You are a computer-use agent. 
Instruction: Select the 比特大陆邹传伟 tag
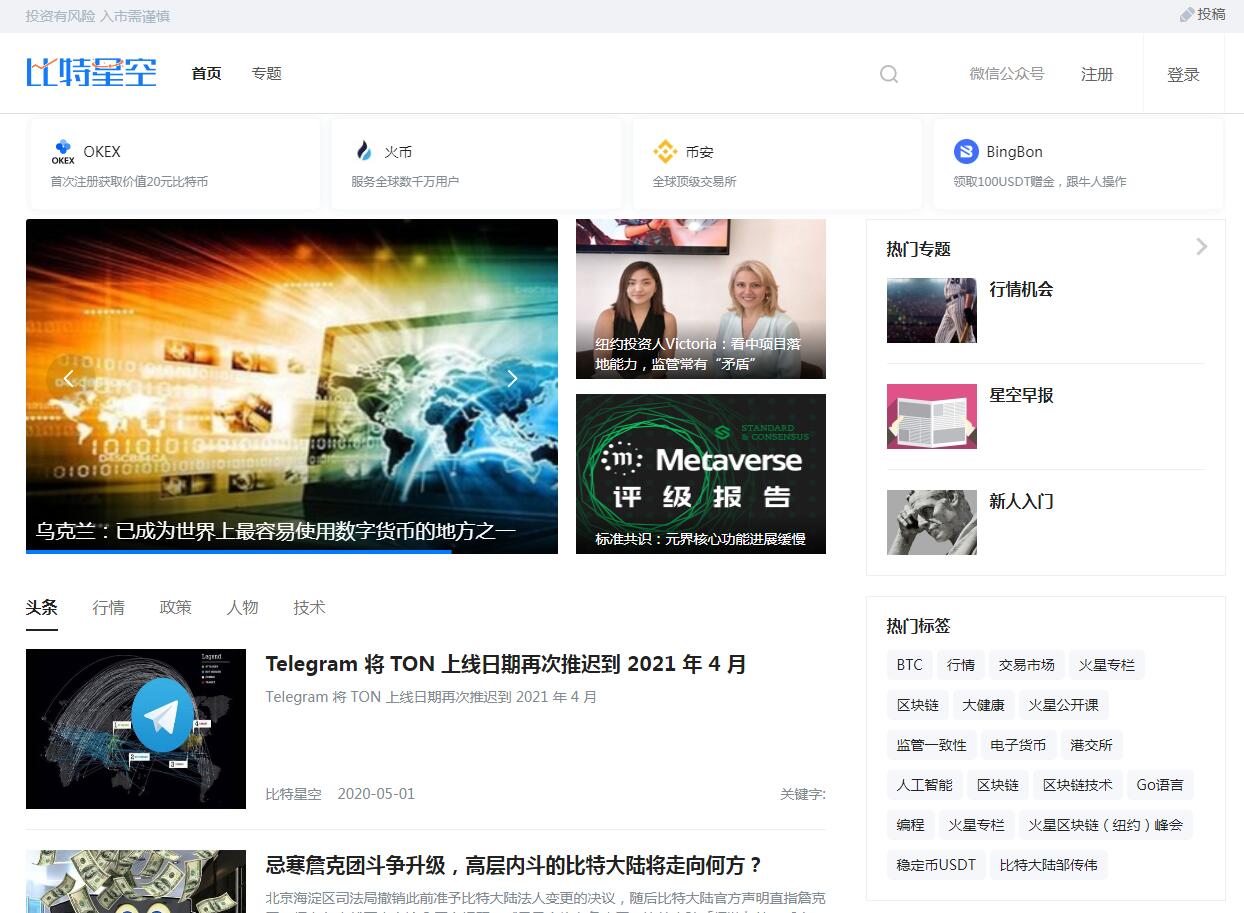(1049, 865)
